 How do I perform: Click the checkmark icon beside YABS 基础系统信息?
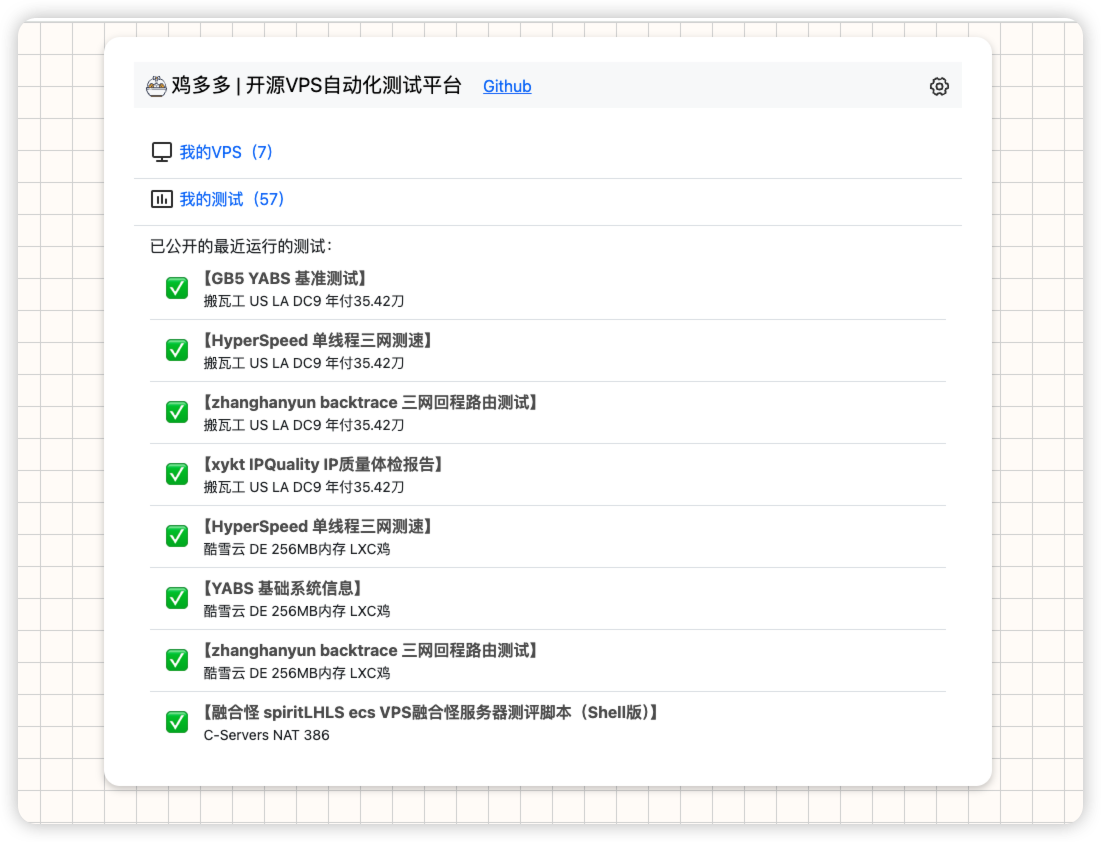(176, 598)
